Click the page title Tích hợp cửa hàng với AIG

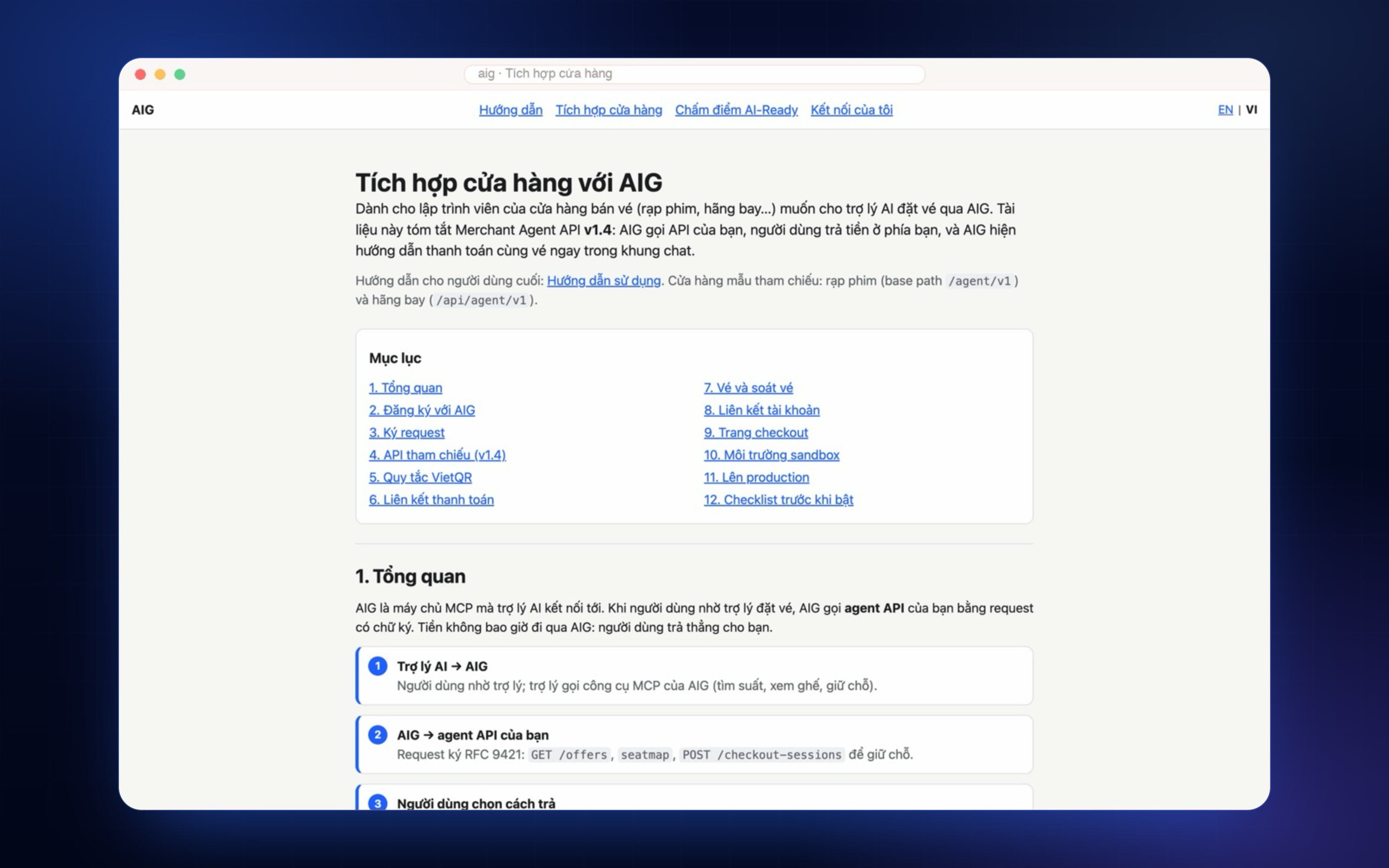509,183
